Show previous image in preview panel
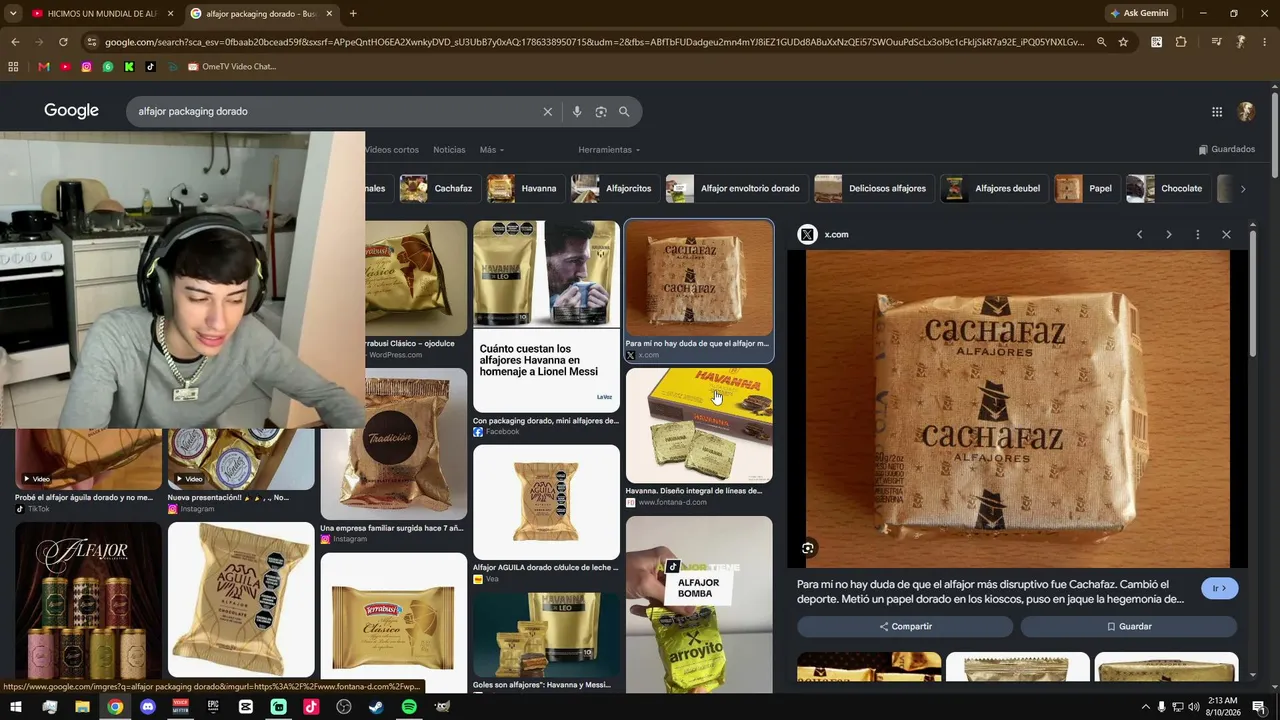Viewport: 1280px width, 720px height. [x=1139, y=234]
